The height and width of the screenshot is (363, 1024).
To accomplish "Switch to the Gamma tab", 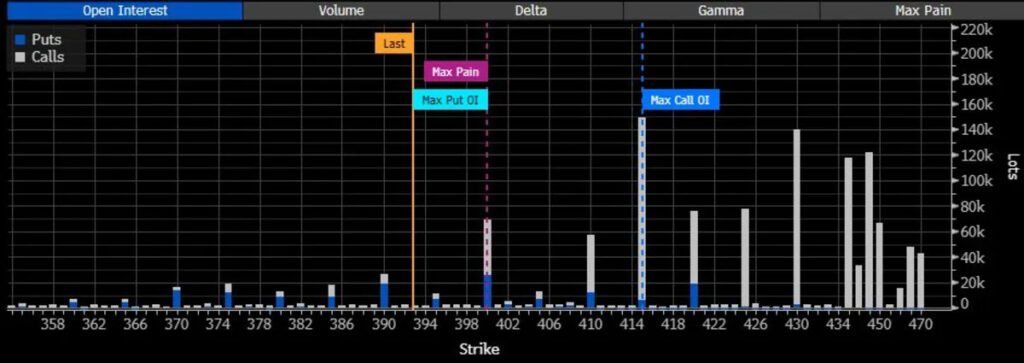I will tap(721, 10).
